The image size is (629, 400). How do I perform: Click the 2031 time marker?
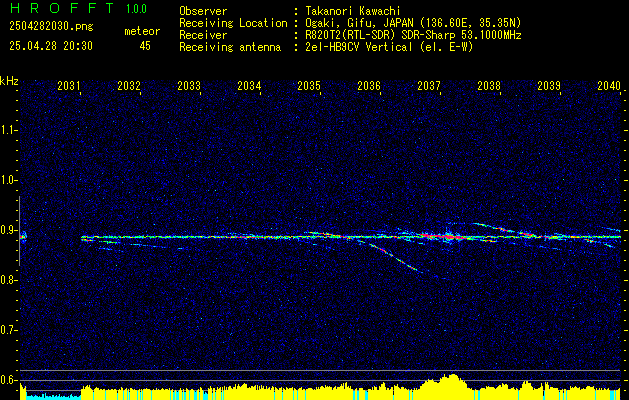69,85
